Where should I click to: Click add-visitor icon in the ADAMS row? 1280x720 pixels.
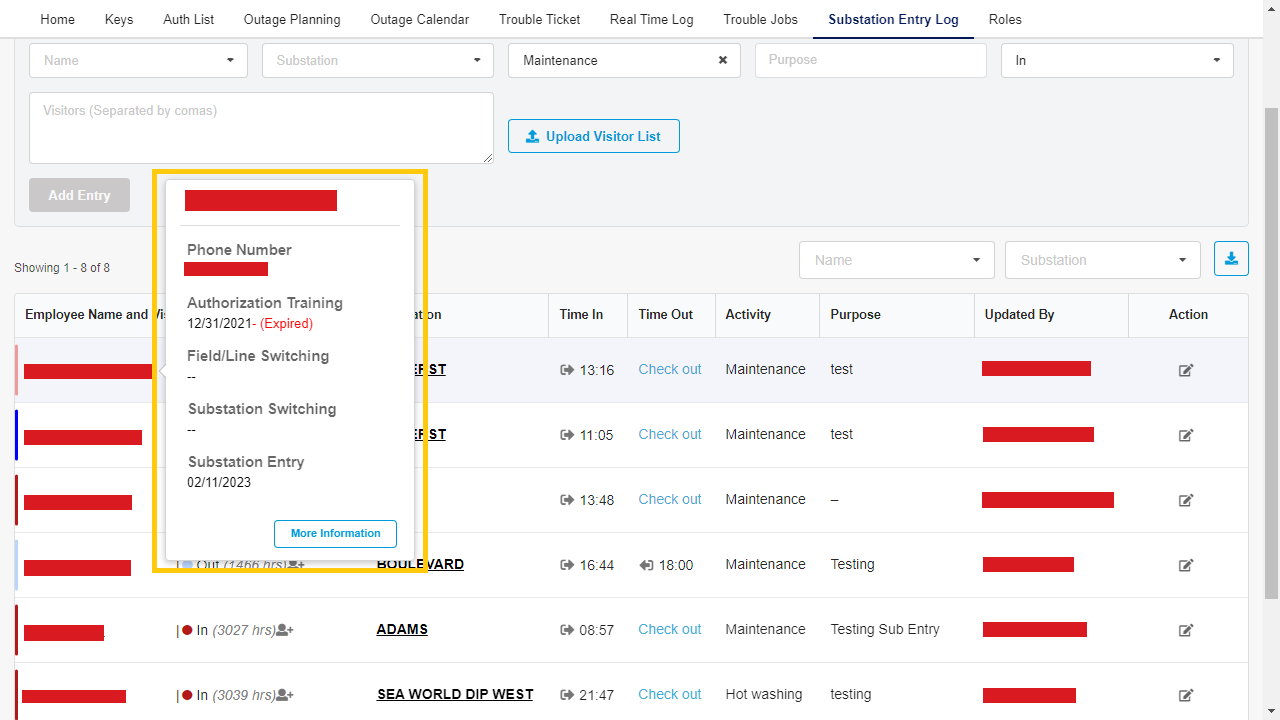(285, 630)
